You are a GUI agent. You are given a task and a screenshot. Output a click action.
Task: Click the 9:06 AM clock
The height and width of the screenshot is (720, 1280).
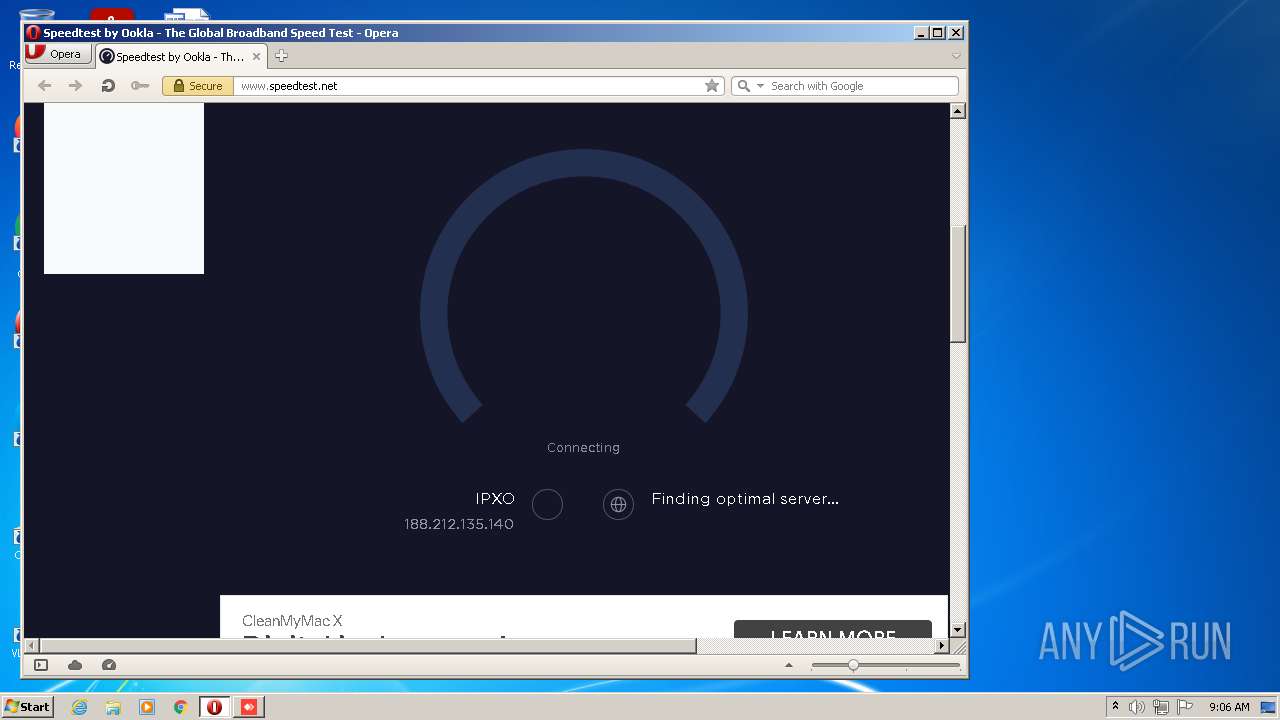point(1229,707)
